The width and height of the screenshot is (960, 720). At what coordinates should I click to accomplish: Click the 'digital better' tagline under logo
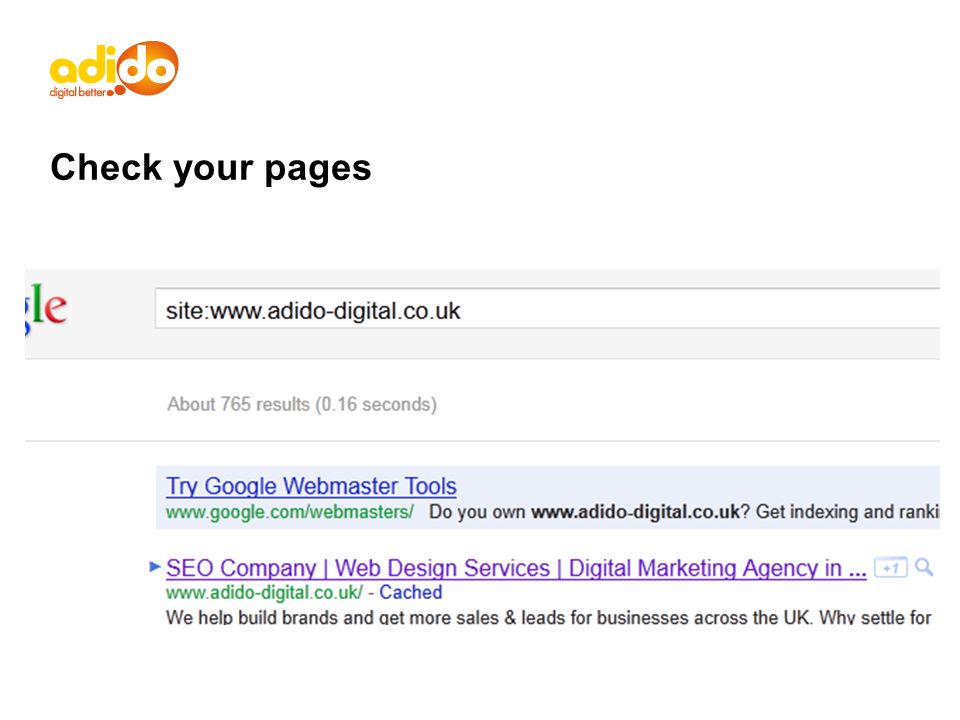78,92
